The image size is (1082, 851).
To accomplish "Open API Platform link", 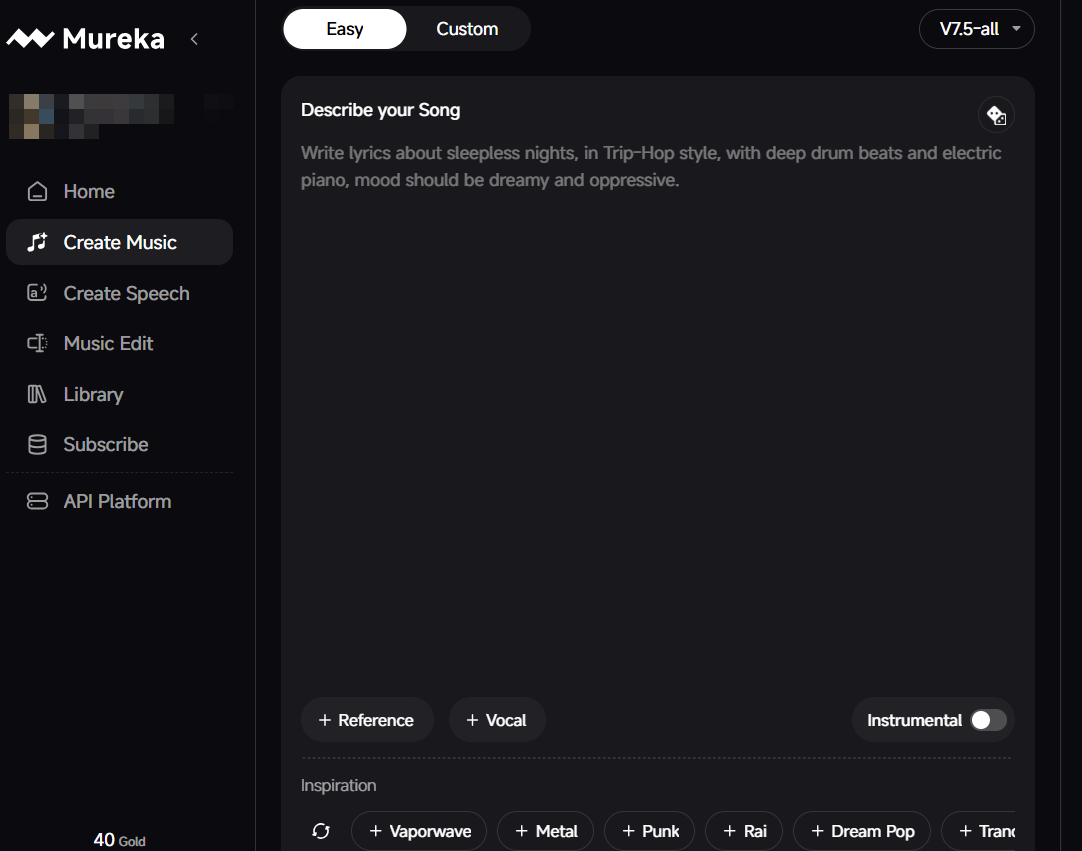I will 119,501.
